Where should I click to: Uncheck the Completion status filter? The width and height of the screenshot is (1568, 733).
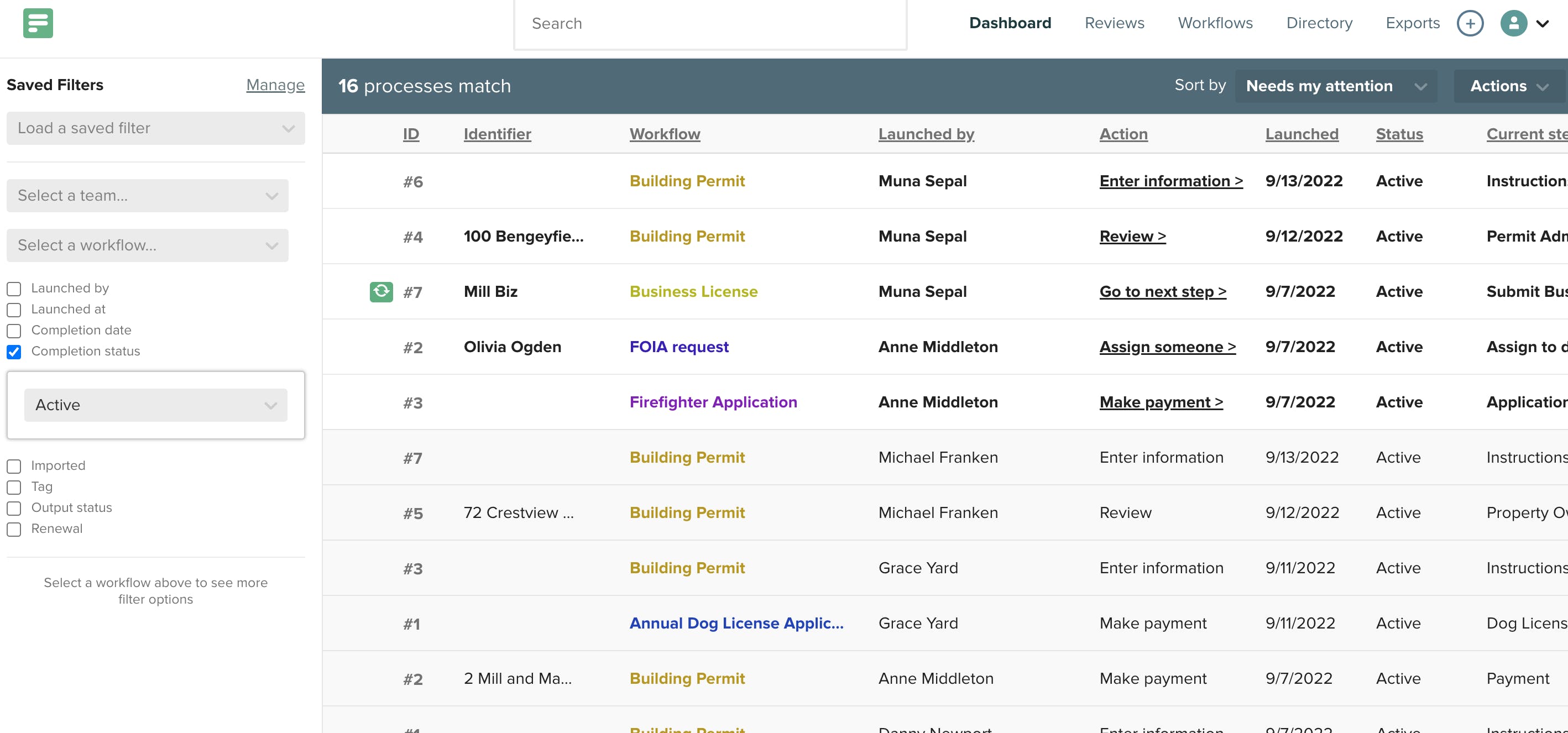(14, 352)
